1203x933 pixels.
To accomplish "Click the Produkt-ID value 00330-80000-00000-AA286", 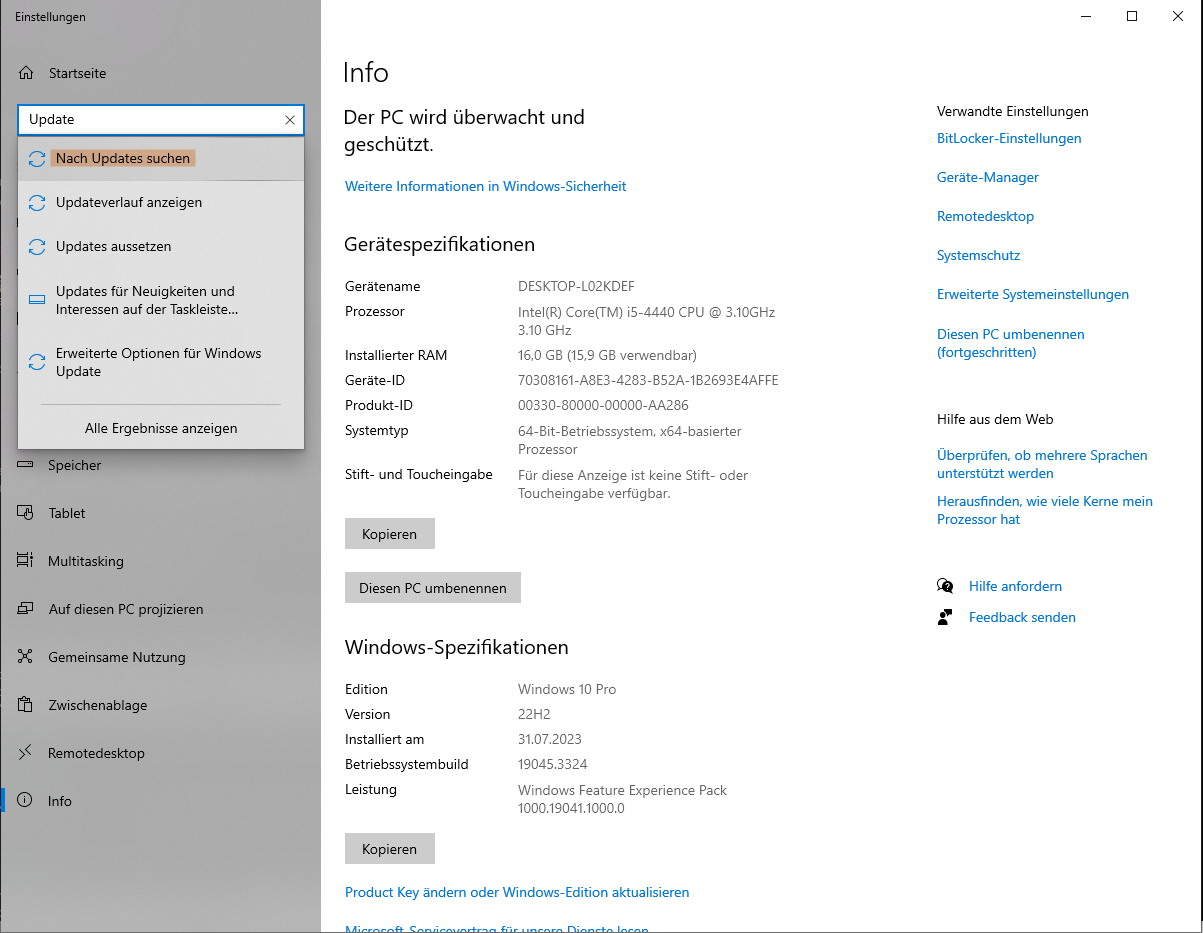I will pos(603,405).
